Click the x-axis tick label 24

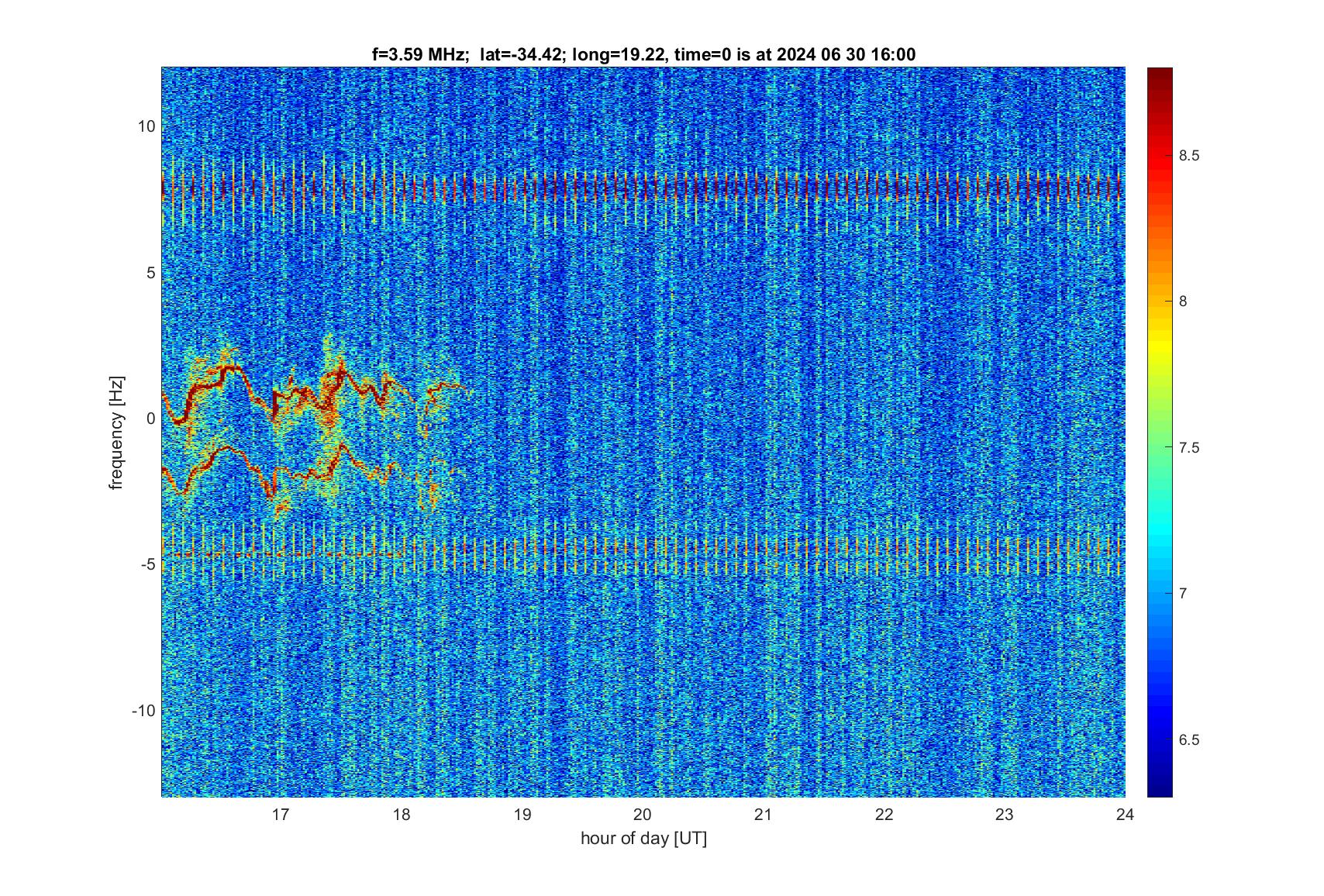pyautogui.click(x=1125, y=815)
